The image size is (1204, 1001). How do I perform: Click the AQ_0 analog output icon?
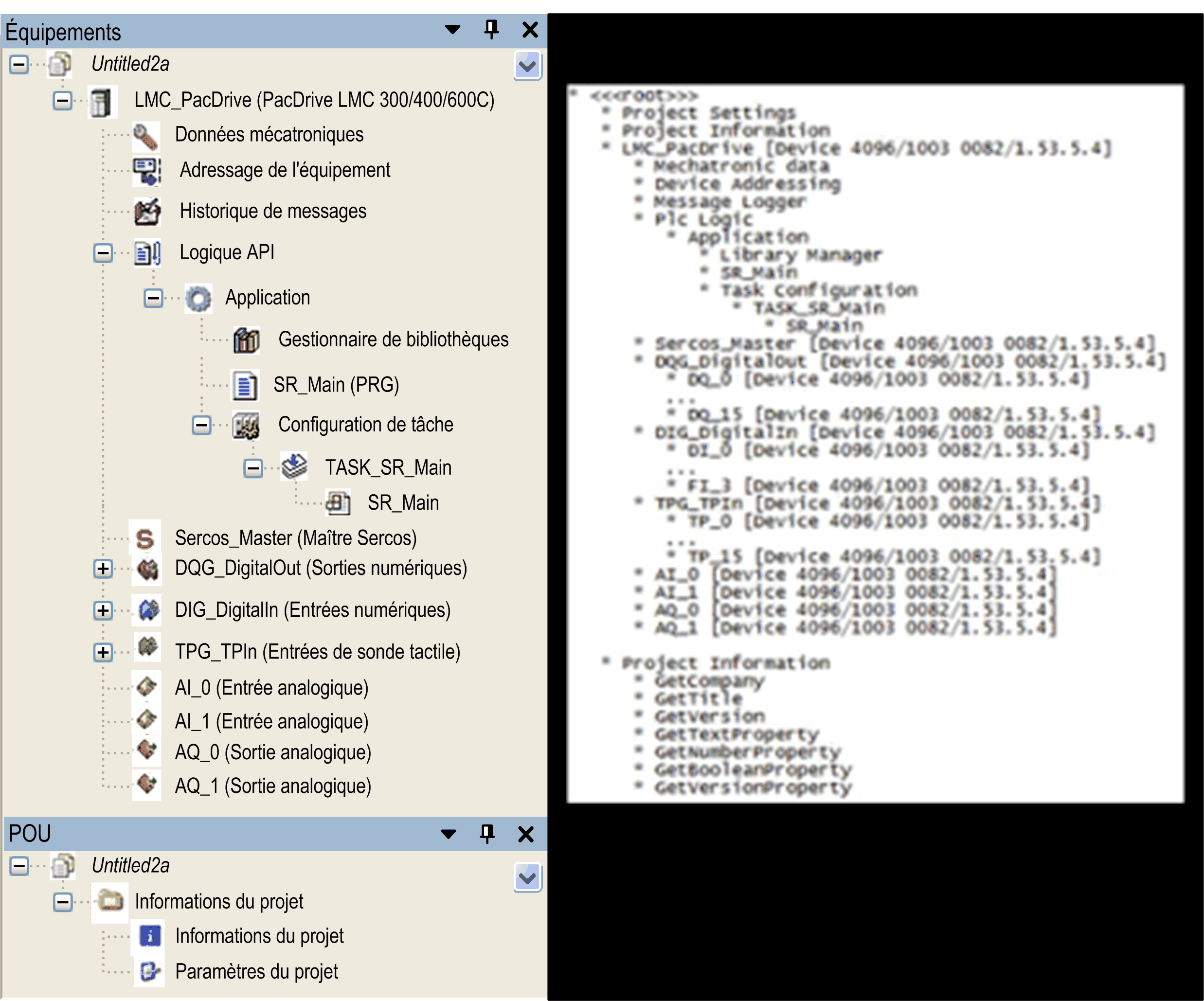click(x=147, y=751)
